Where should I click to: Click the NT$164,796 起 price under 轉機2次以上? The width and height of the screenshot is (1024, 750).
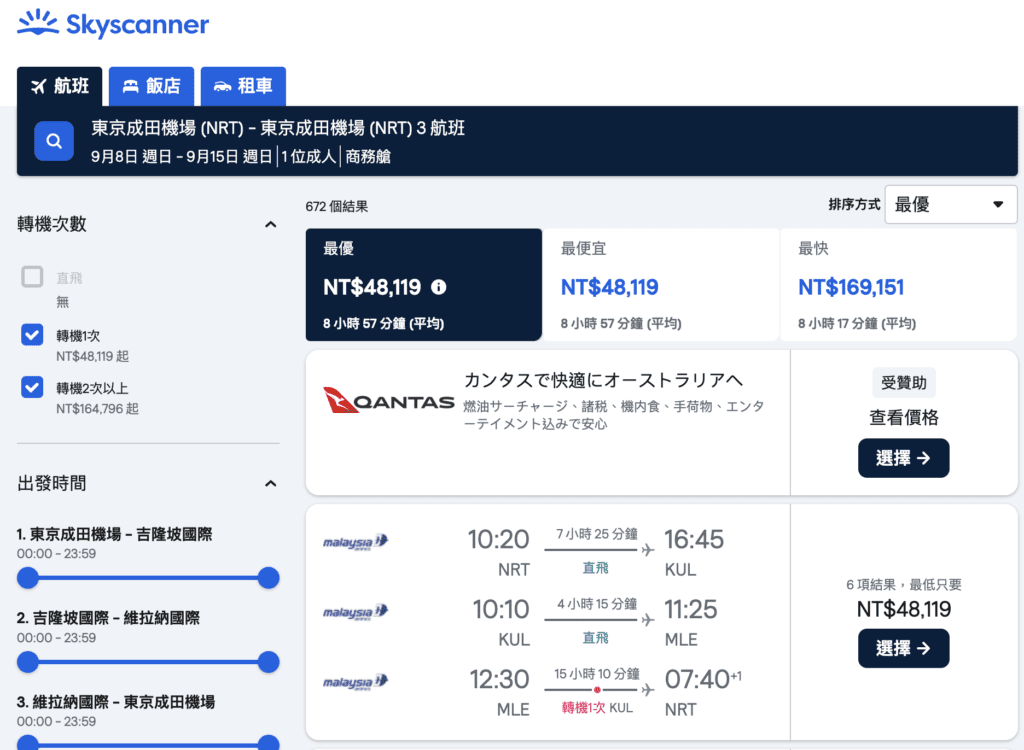click(x=97, y=408)
